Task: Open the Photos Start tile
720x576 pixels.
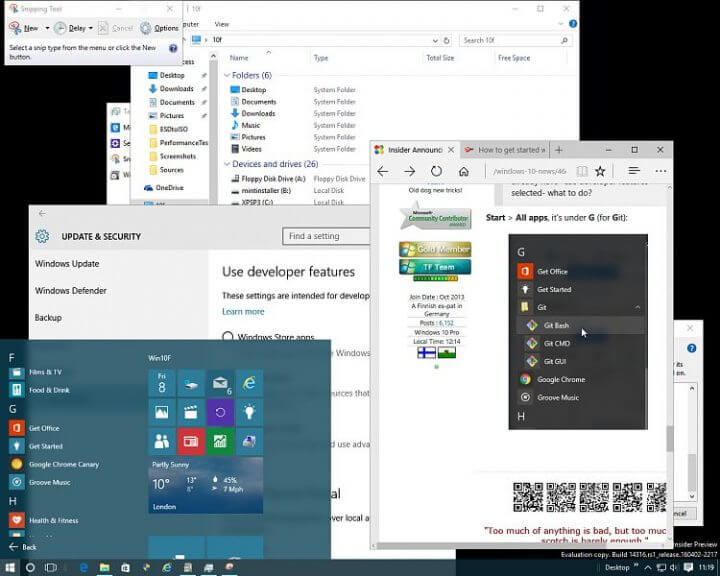Action: (x=162, y=412)
